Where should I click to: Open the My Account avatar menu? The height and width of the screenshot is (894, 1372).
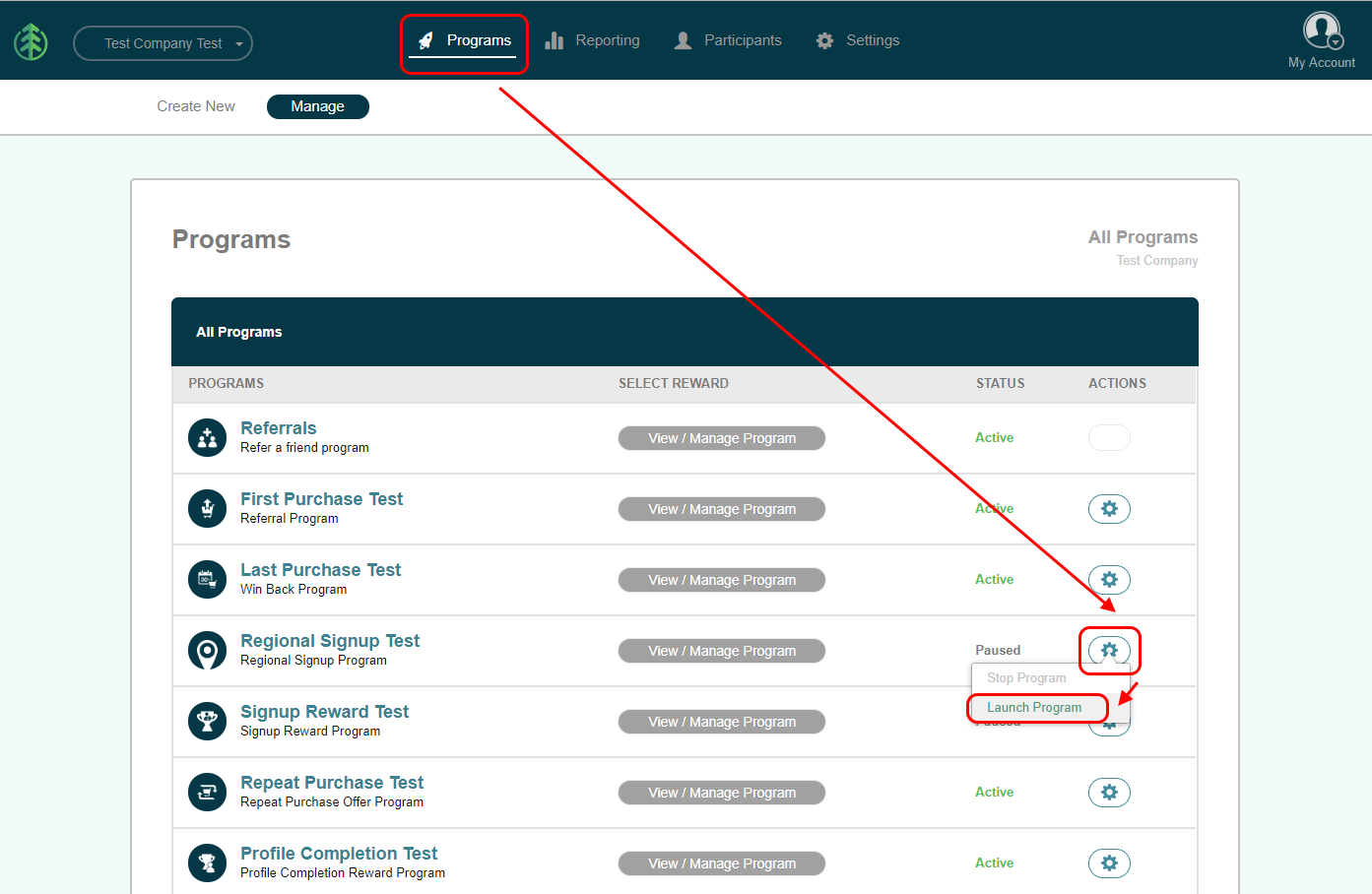[x=1321, y=31]
